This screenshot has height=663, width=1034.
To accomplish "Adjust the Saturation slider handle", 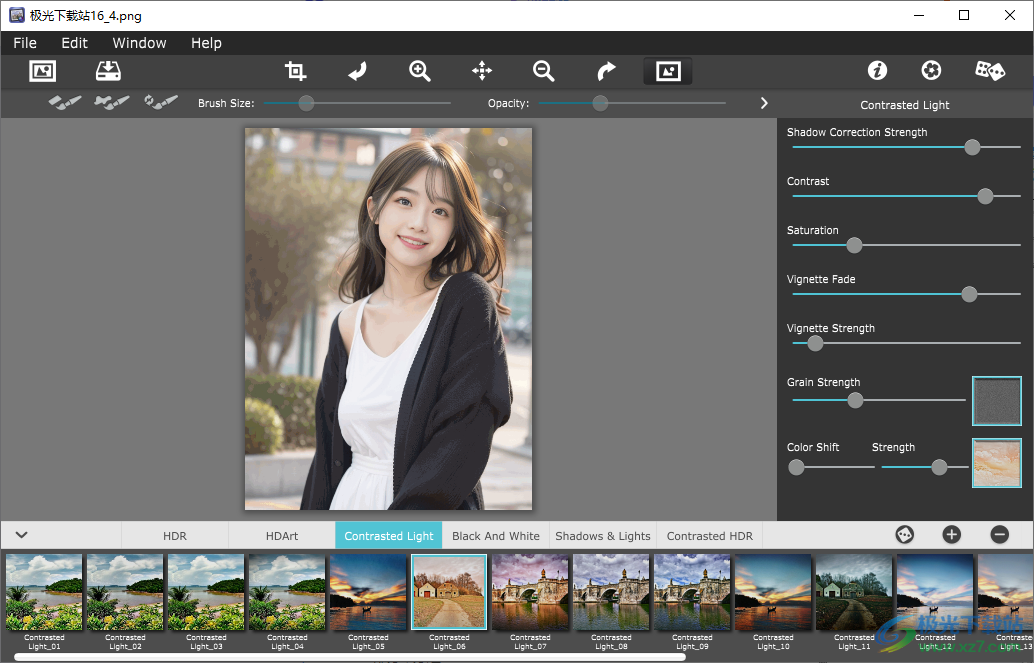I will [854, 245].
